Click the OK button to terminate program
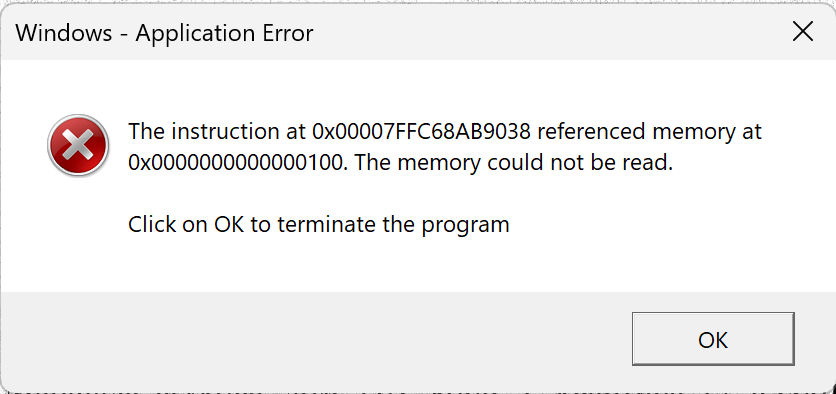The width and height of the screenshot is (836, 394). 713,339
